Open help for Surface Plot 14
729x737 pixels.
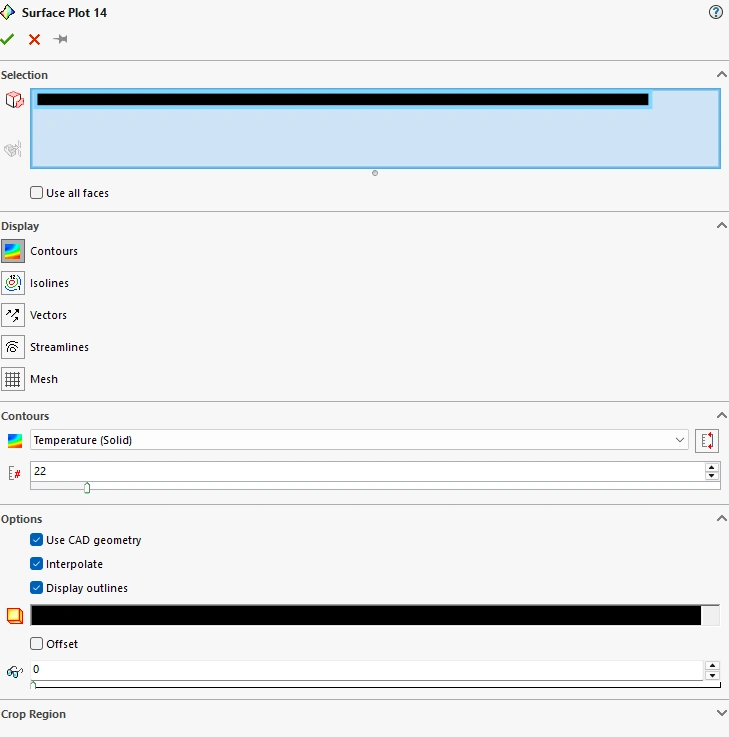(715, 12)
